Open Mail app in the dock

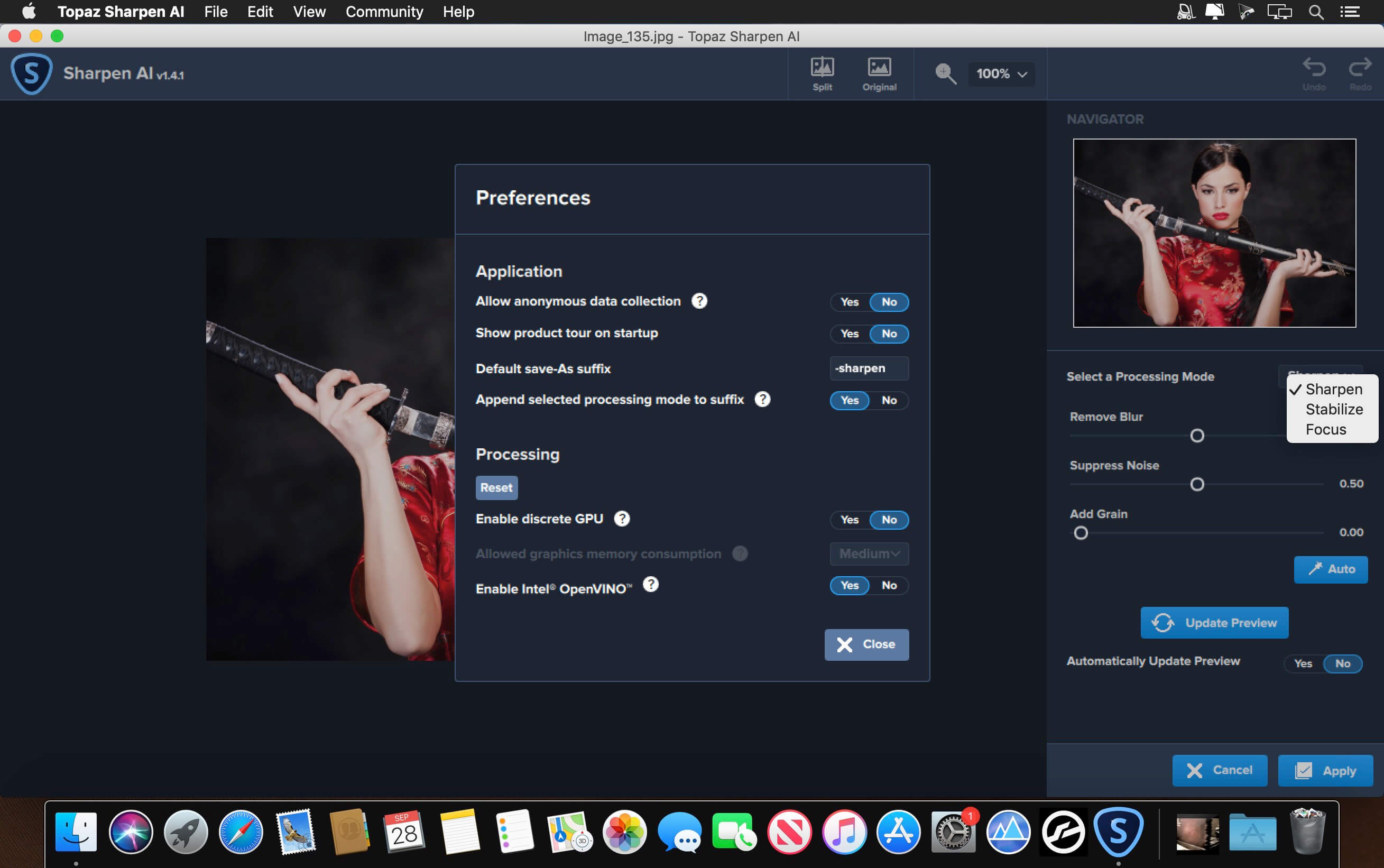pos(296,831)
